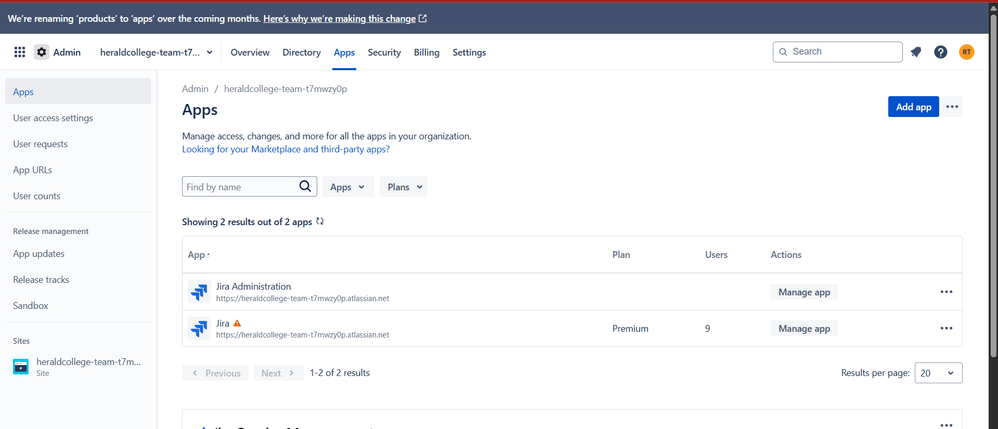998x429 pixels.
Task: Focus the top Search field
Action: 838,52
